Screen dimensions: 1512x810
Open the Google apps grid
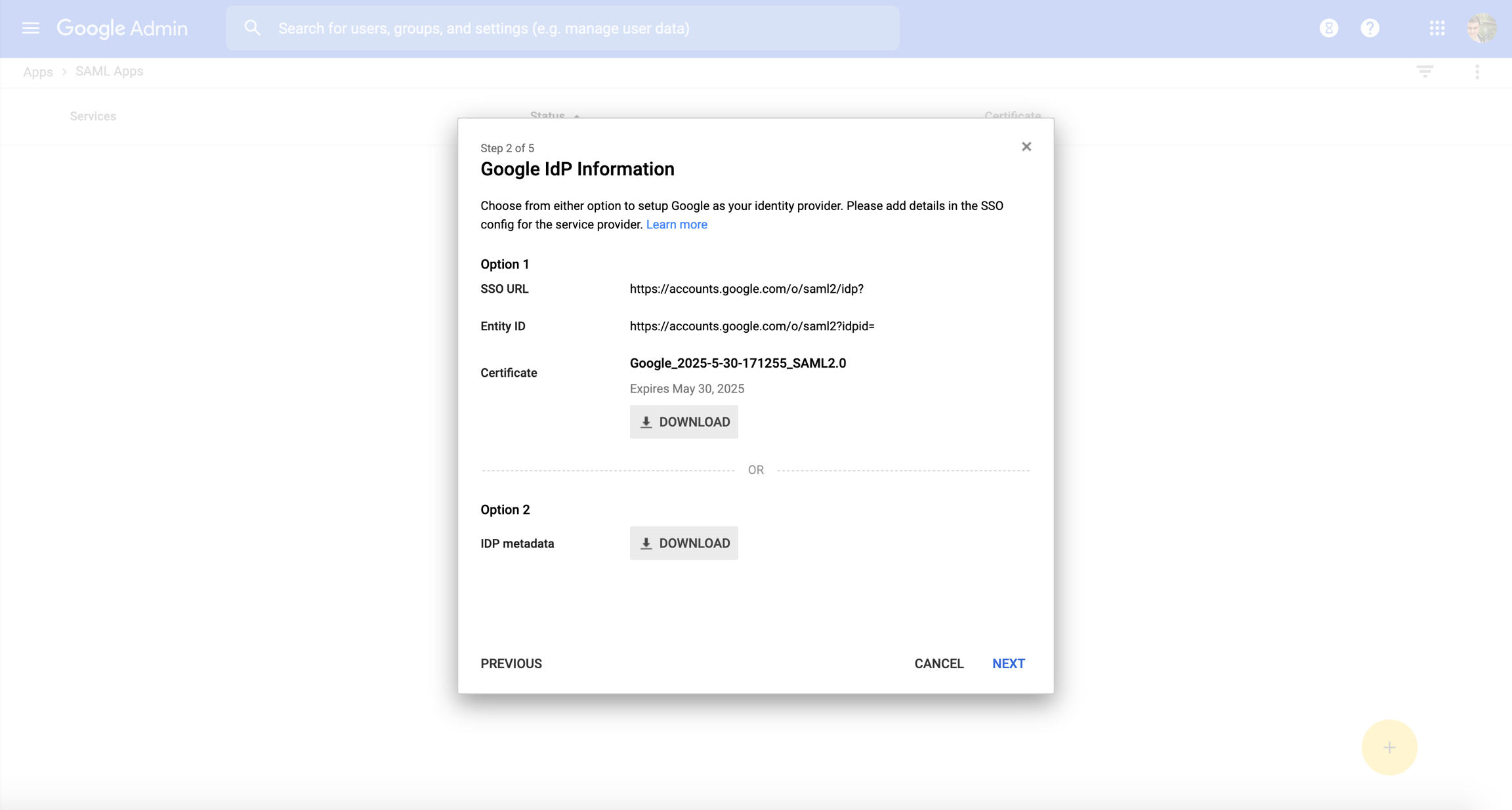(x=1437, y=28)
